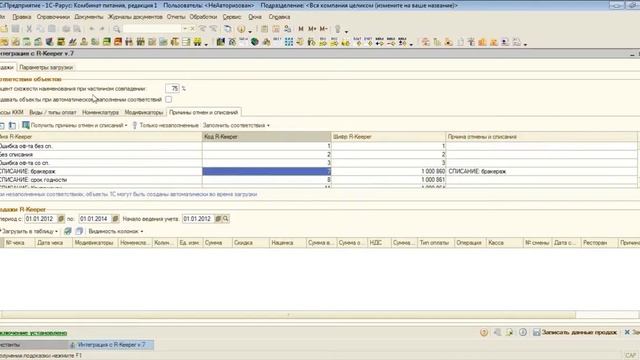Open the Calculator icon in toolbar

click(x=264, y=29)
